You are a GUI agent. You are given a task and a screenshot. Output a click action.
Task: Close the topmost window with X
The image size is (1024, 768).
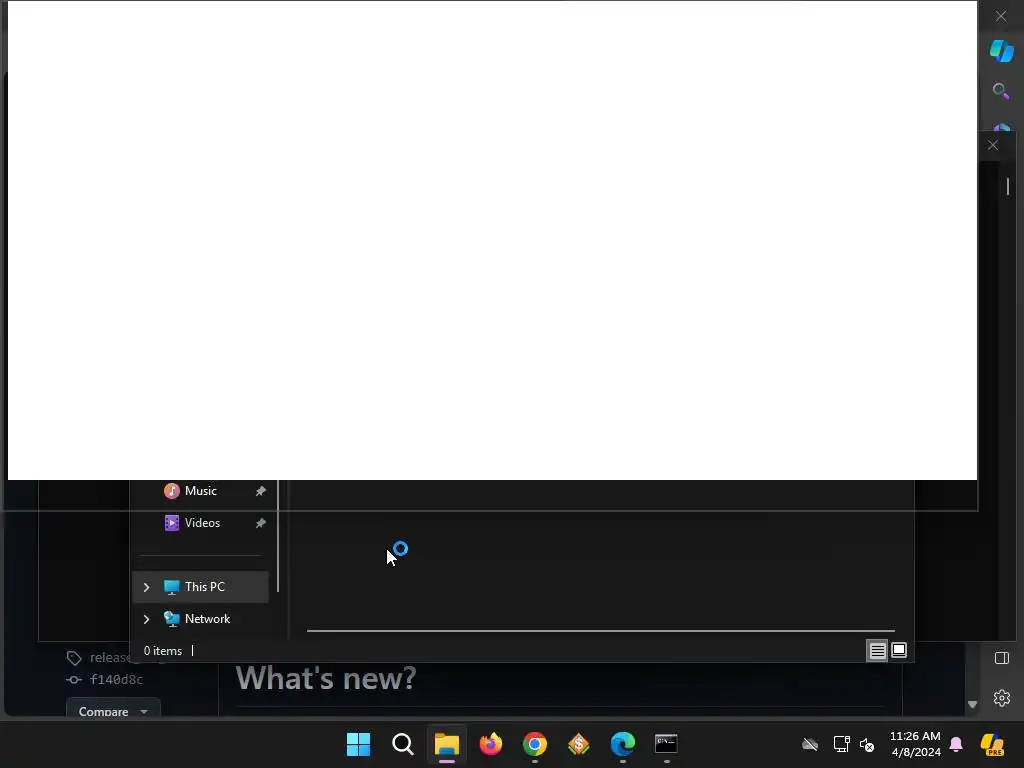click(x=1000, y=16)
